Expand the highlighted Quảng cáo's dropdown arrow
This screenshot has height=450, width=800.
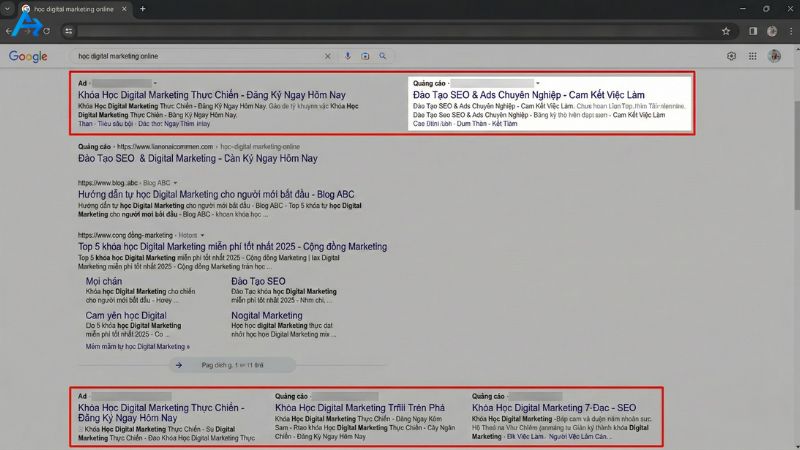click(x=538, y=83)
